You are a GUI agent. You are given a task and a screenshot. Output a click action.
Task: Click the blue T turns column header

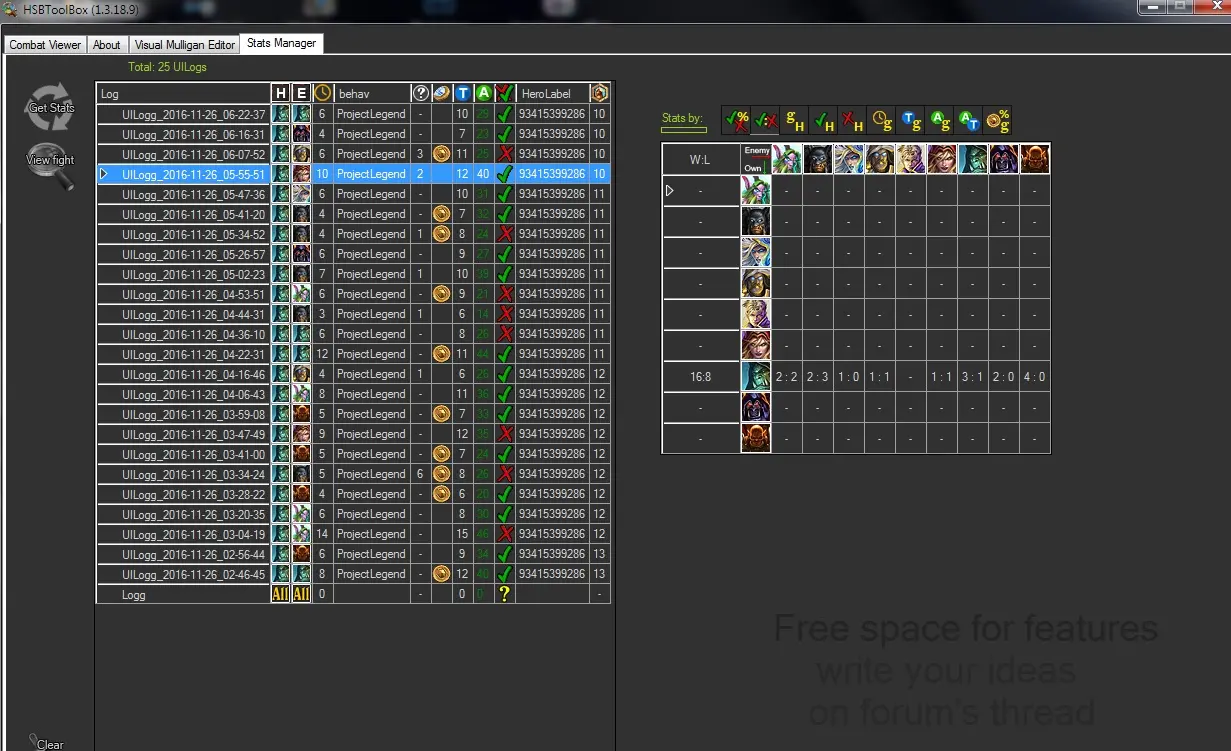[462, 93]
